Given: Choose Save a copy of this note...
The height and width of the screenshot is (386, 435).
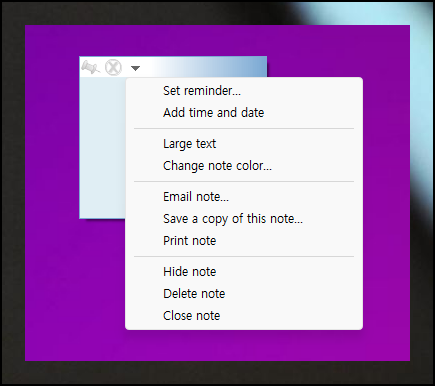Looking at the screenshot, I should click(244, 219).
